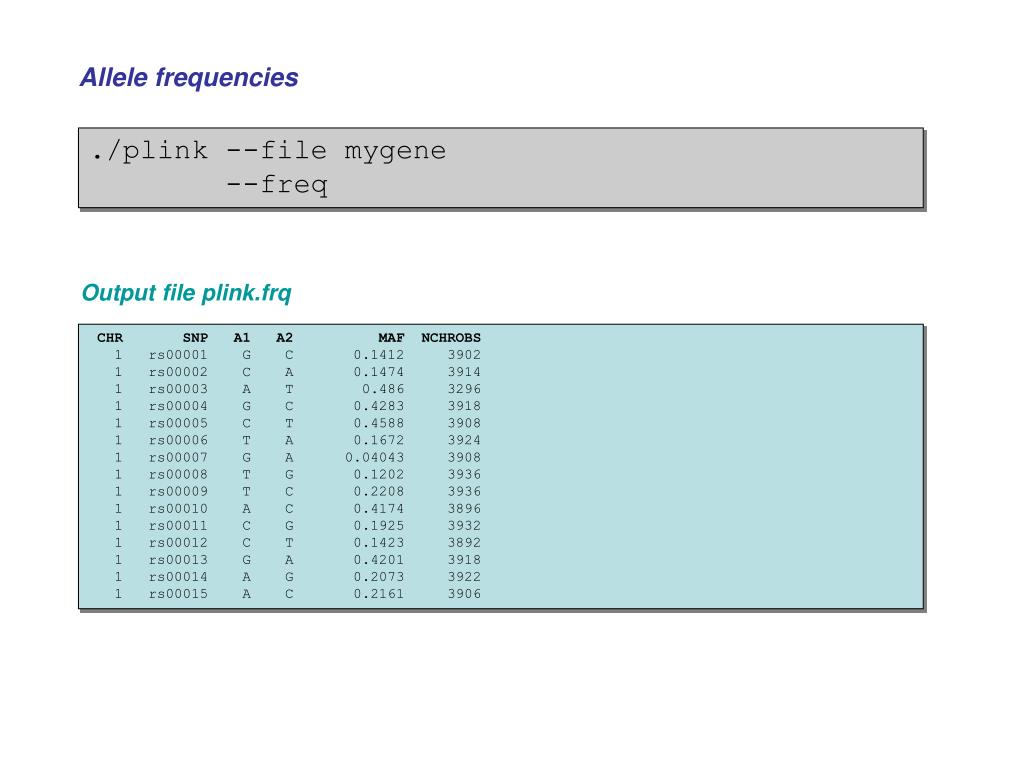The height and width of the screenshot is (768, 1024).
Task: Click NCHROBS value 3906
Action: [464, 594]
